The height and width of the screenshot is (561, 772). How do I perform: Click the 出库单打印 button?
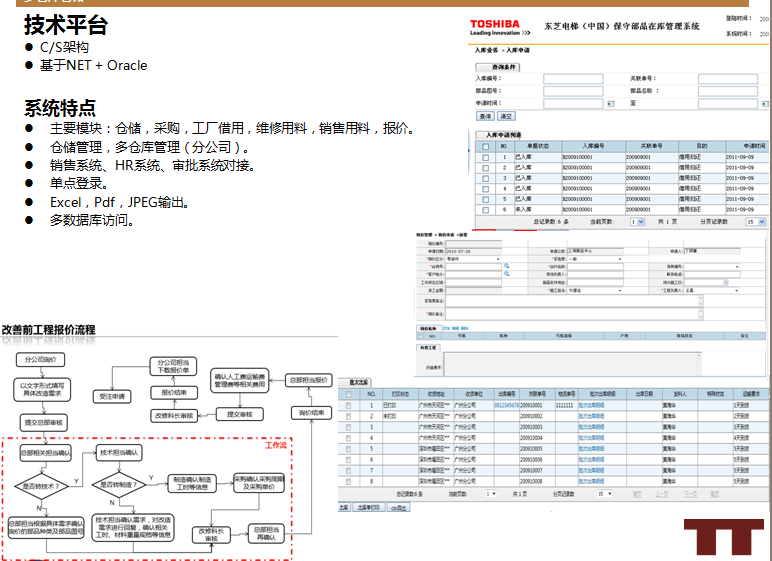point(368,508)
